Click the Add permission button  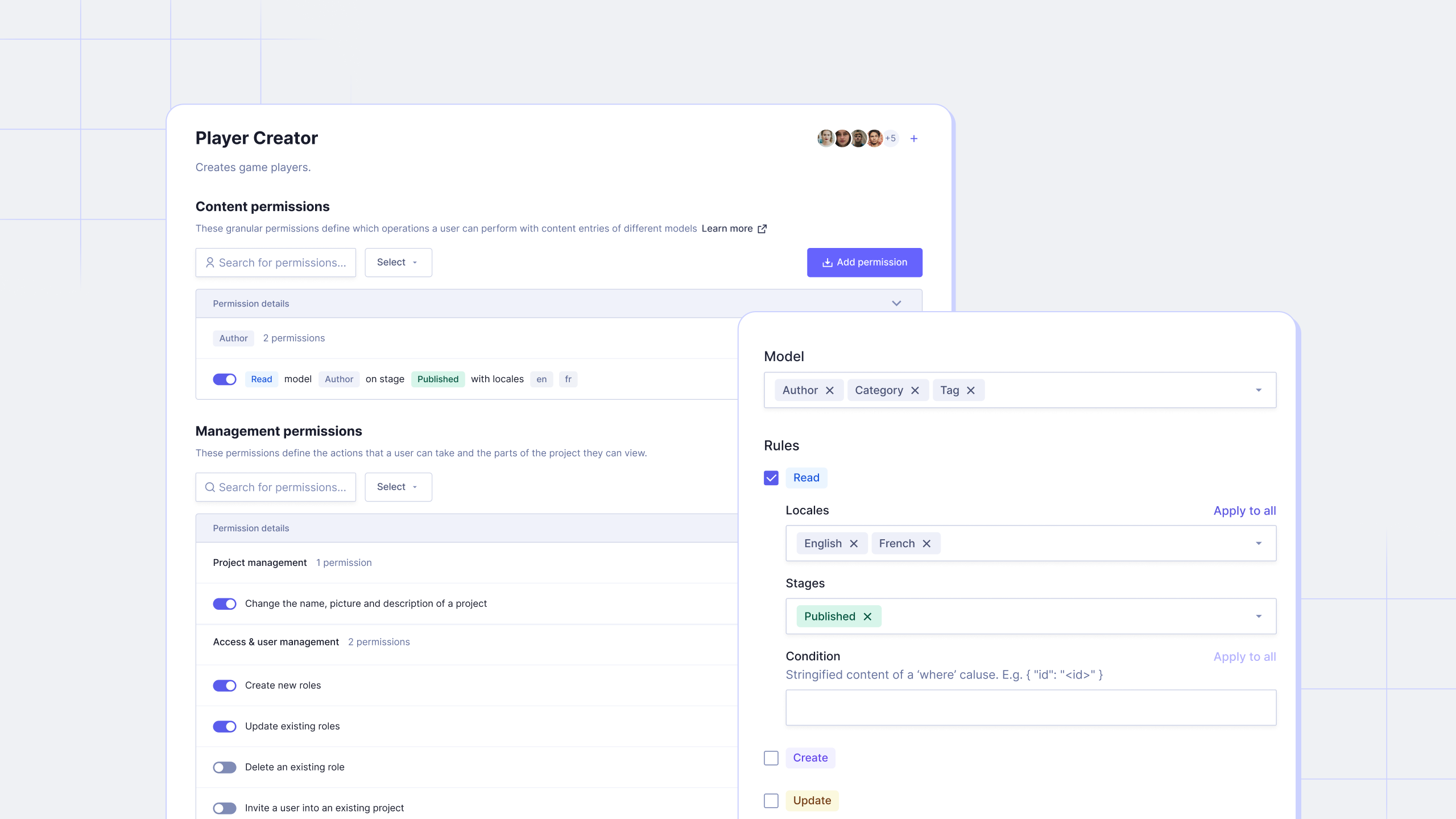coord(864,262)
